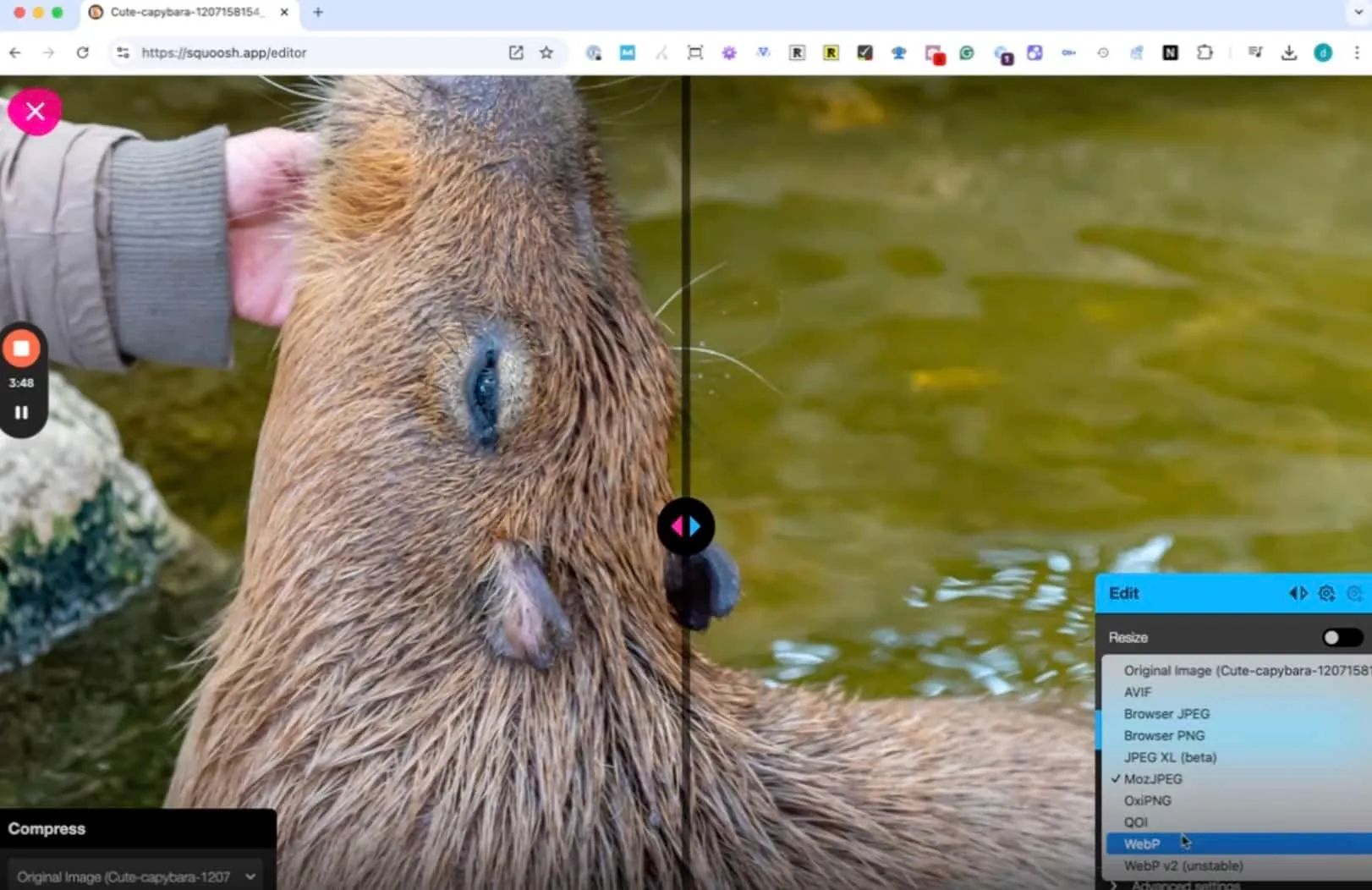The width and height of the screenshot is (1372, 890).
Task: Open a new browser tab
Action: pos(318,13)
